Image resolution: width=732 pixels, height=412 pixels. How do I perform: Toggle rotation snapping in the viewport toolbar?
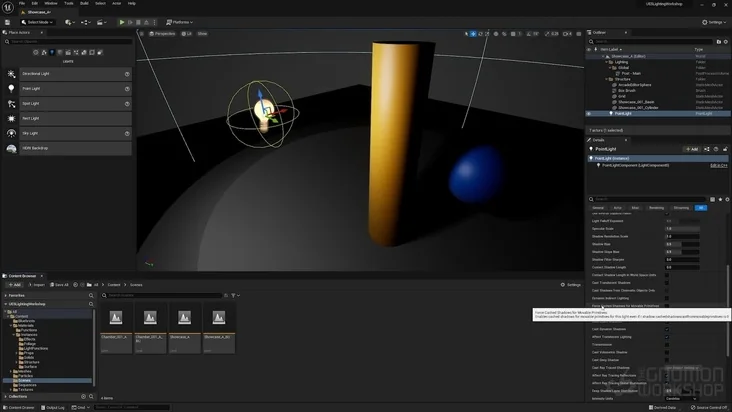pyautogui.click(x=529, y=34)
